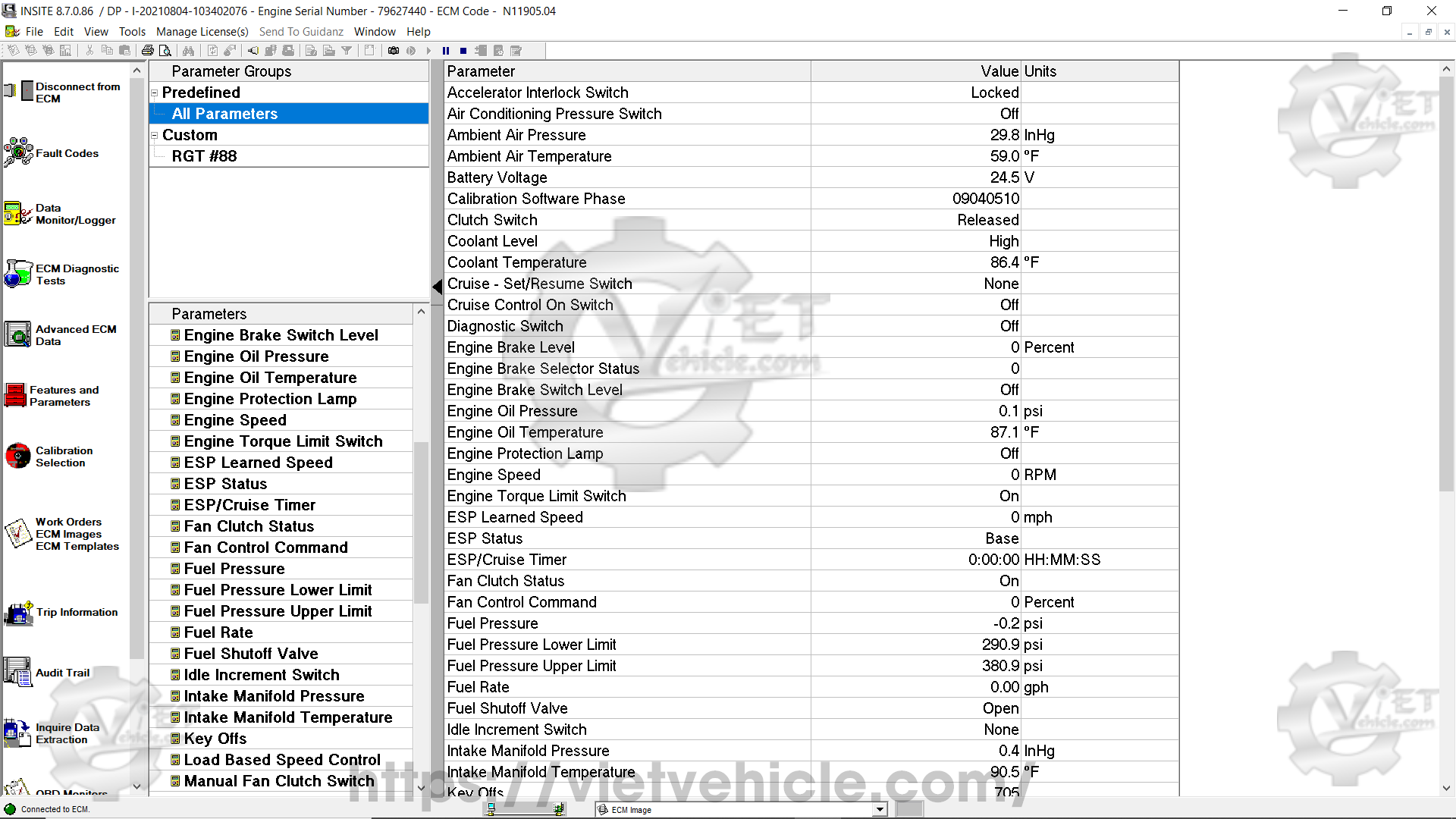Click the Print toolbar icon

tap(147, 51)
